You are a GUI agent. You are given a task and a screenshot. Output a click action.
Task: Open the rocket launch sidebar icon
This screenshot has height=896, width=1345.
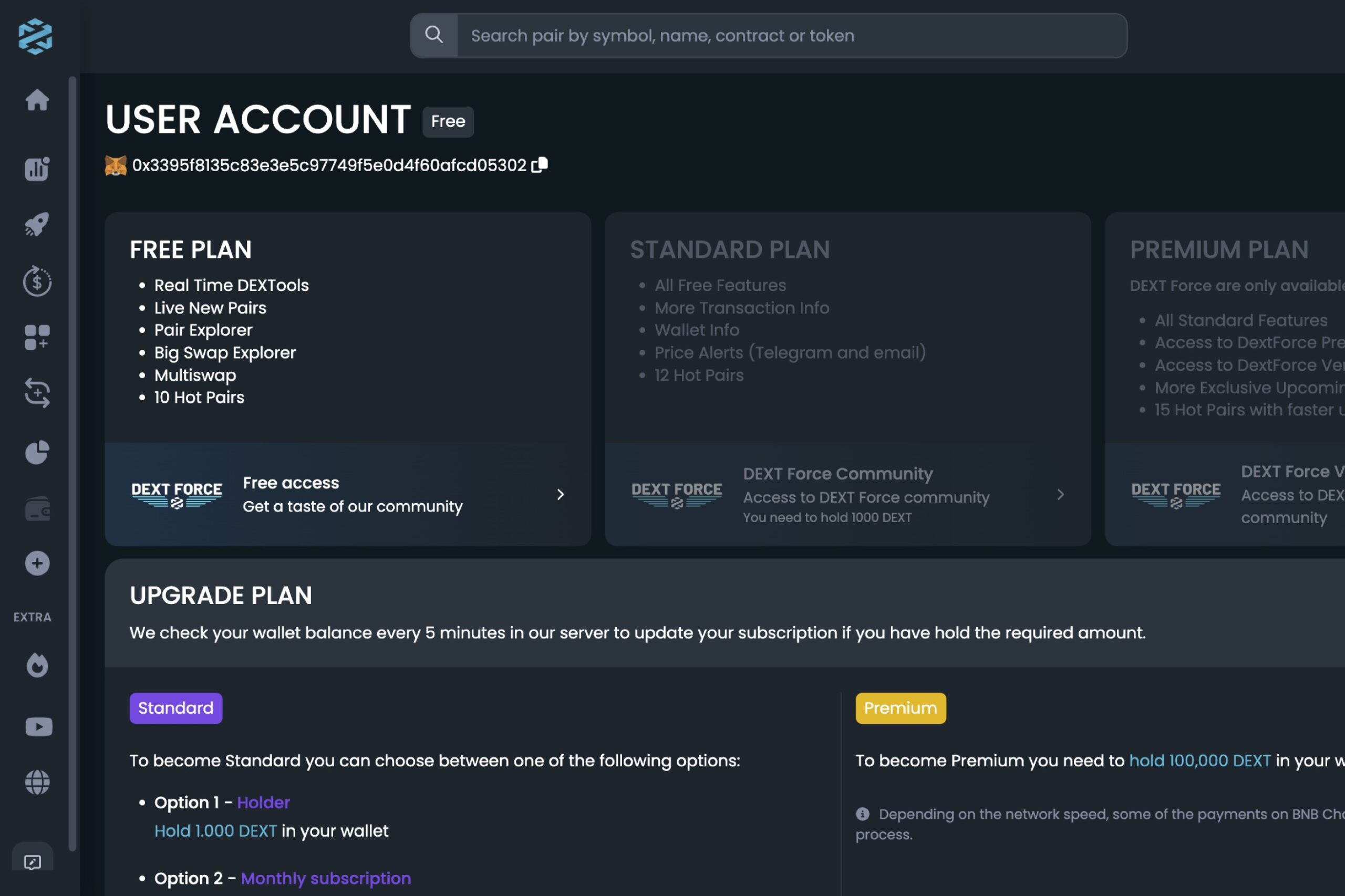(x=37, y=224)
